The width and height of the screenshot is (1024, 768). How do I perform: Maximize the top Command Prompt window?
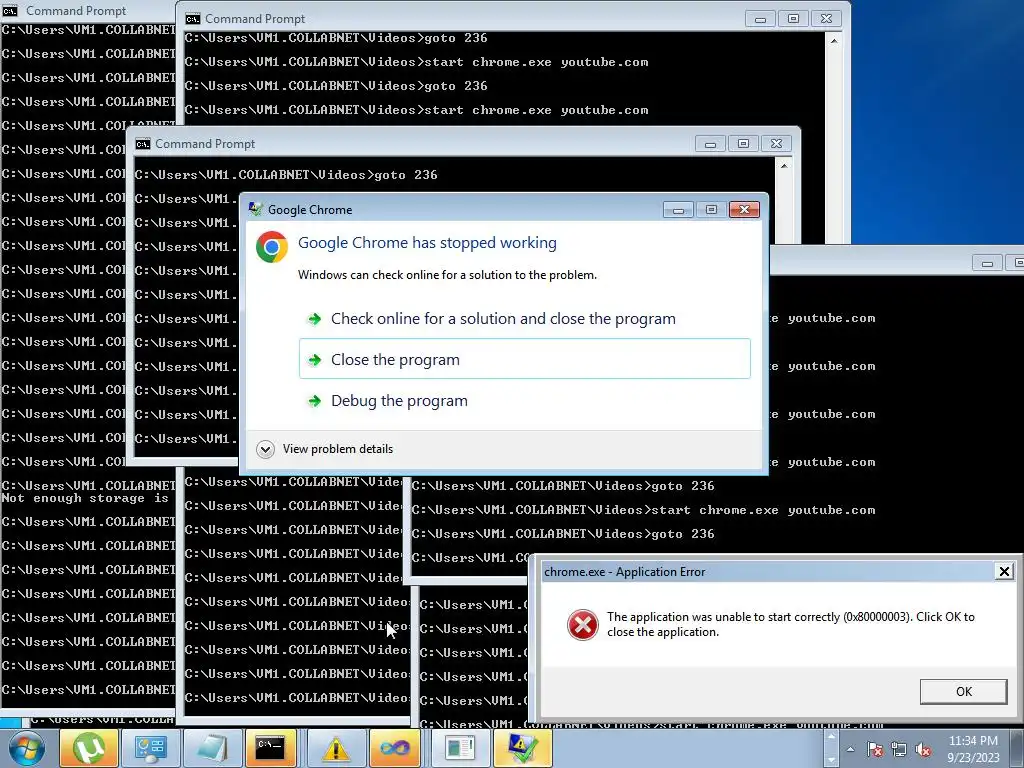click(793, 19)
